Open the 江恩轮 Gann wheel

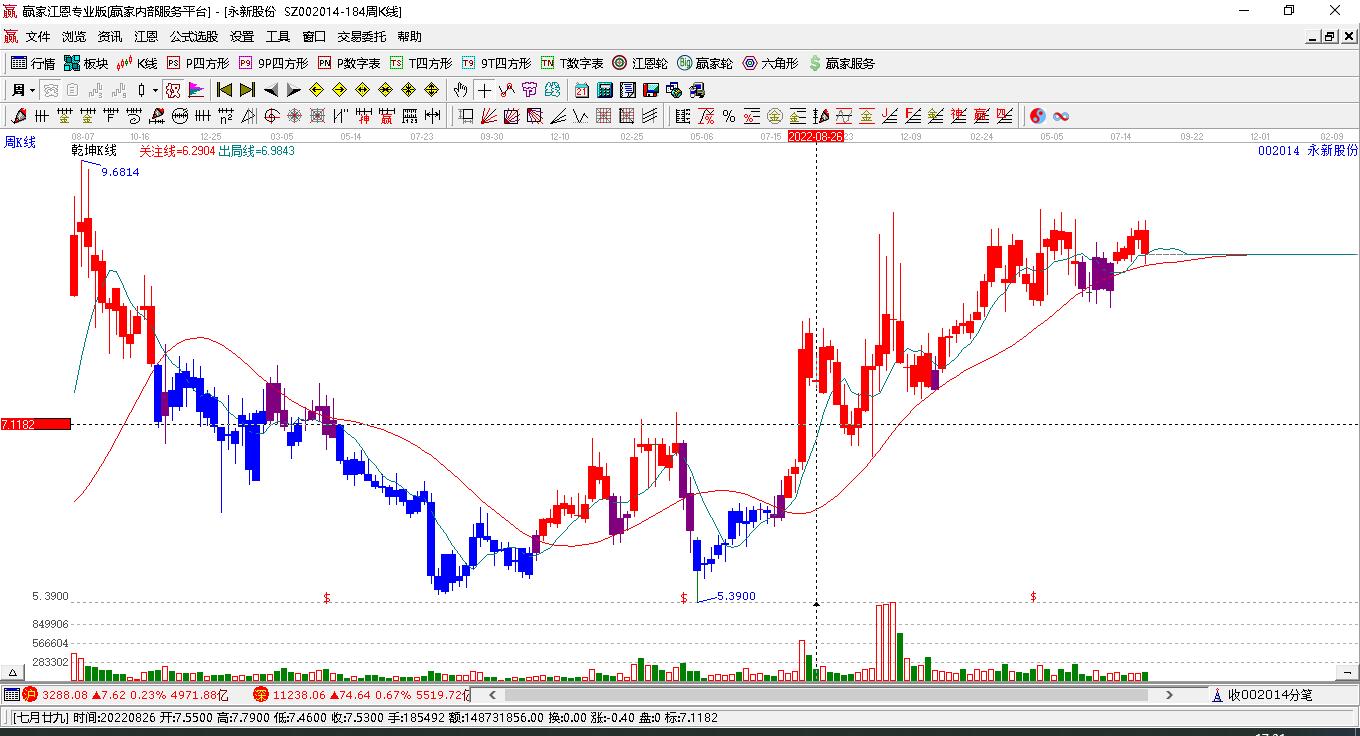tap(640, 63)
